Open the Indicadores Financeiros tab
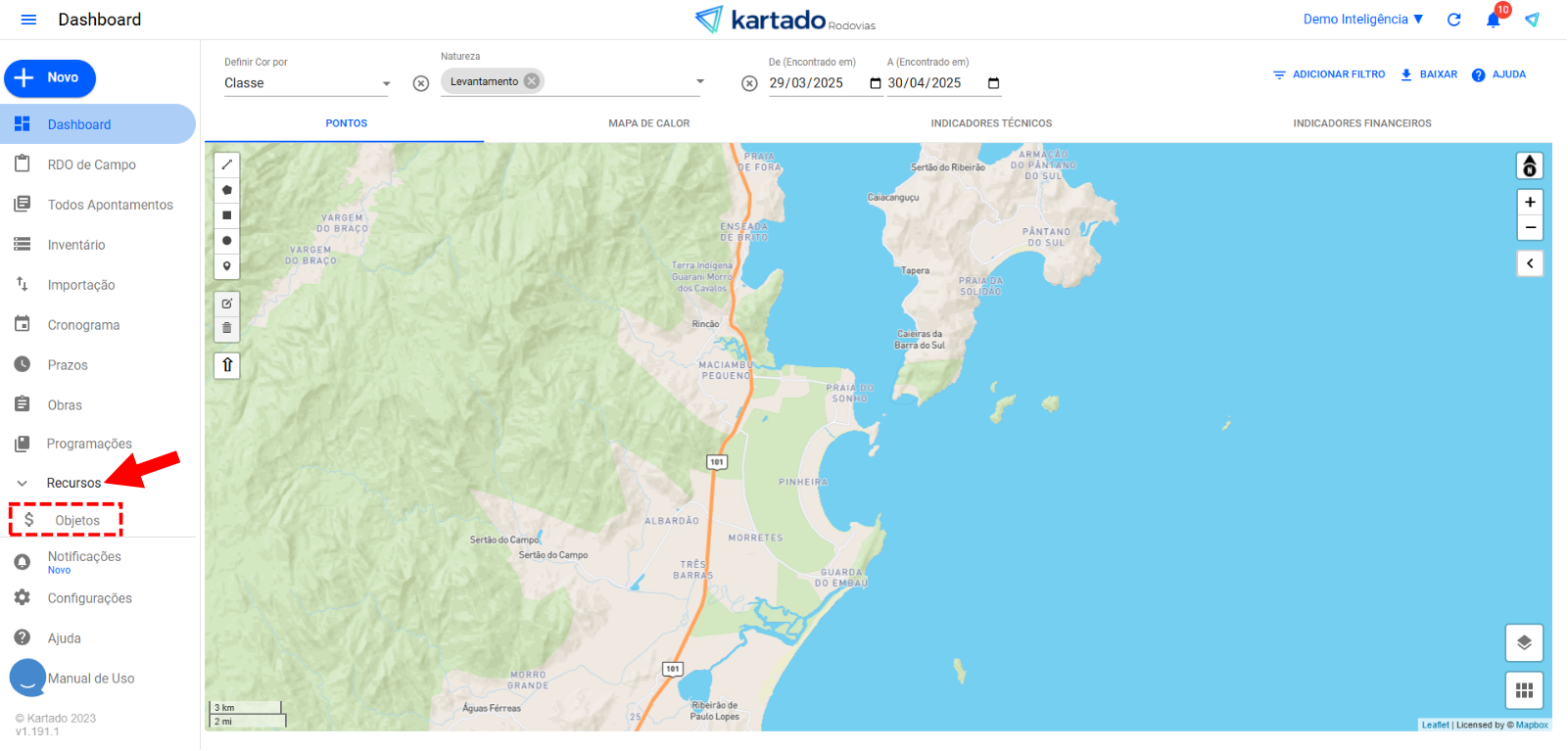 pyautogui.click(x=1361, y=123)
